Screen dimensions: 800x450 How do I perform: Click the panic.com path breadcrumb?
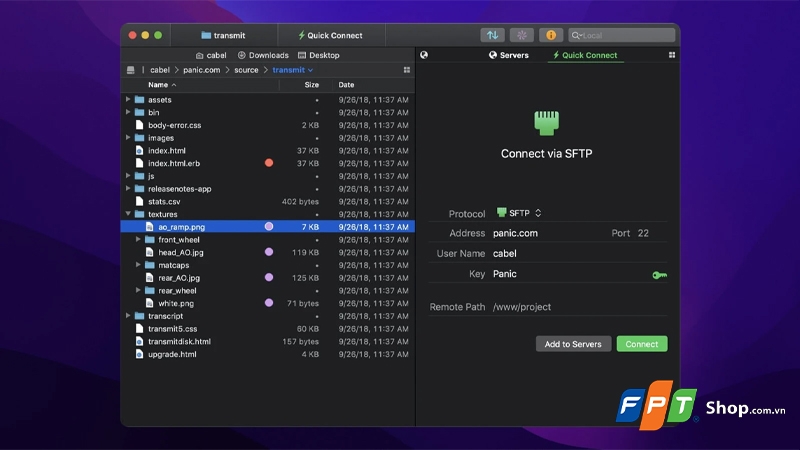pos(202,70)
